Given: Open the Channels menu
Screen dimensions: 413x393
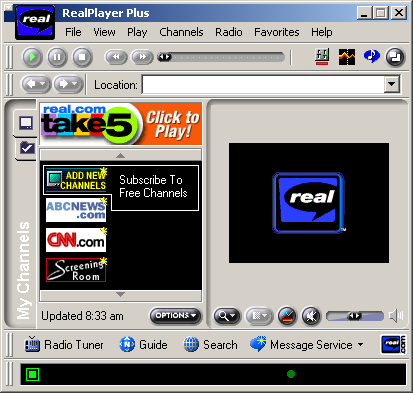Looking at the screenshot, I should (181, 32).
